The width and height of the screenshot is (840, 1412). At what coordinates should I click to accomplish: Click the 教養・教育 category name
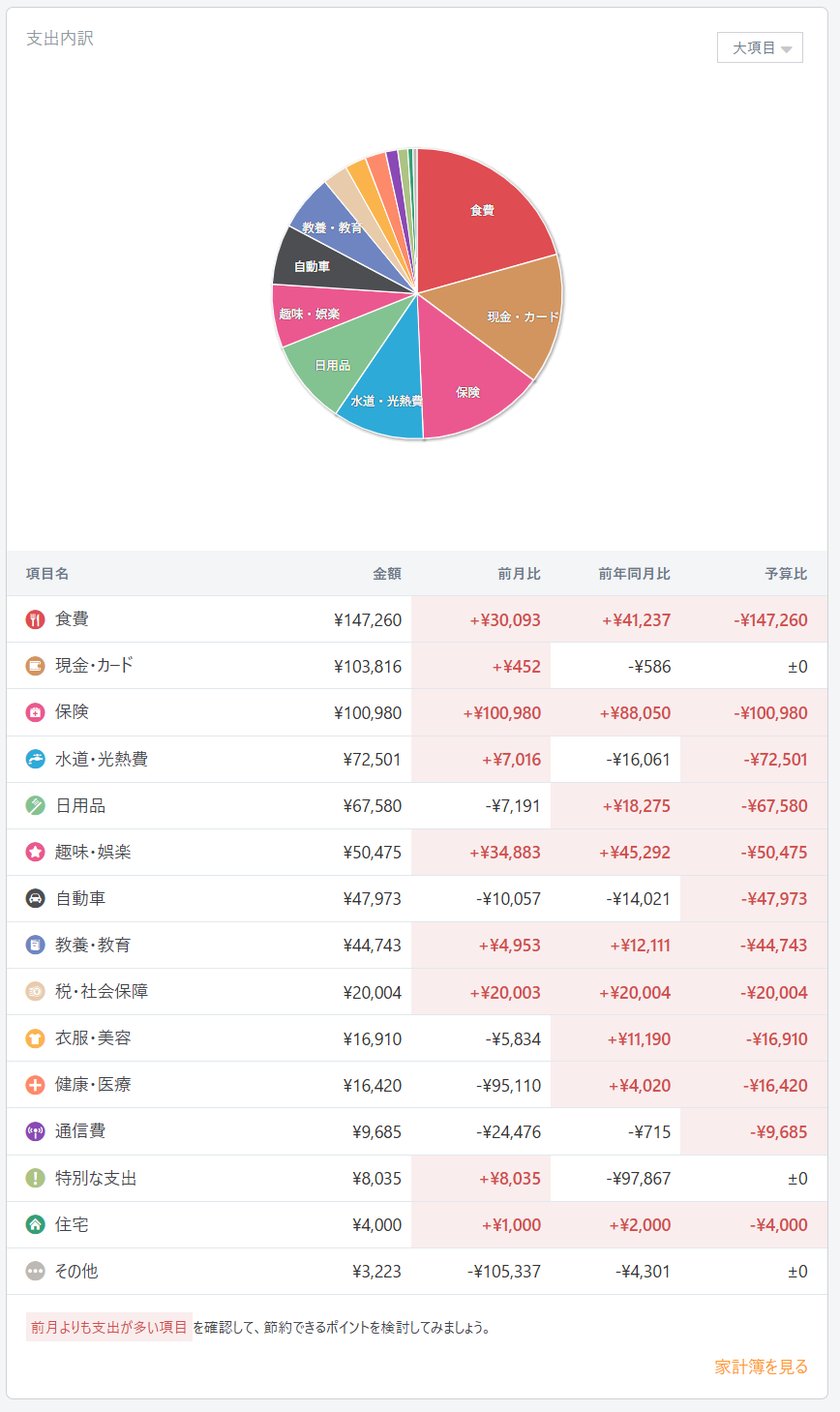click(x=93, y=946)
